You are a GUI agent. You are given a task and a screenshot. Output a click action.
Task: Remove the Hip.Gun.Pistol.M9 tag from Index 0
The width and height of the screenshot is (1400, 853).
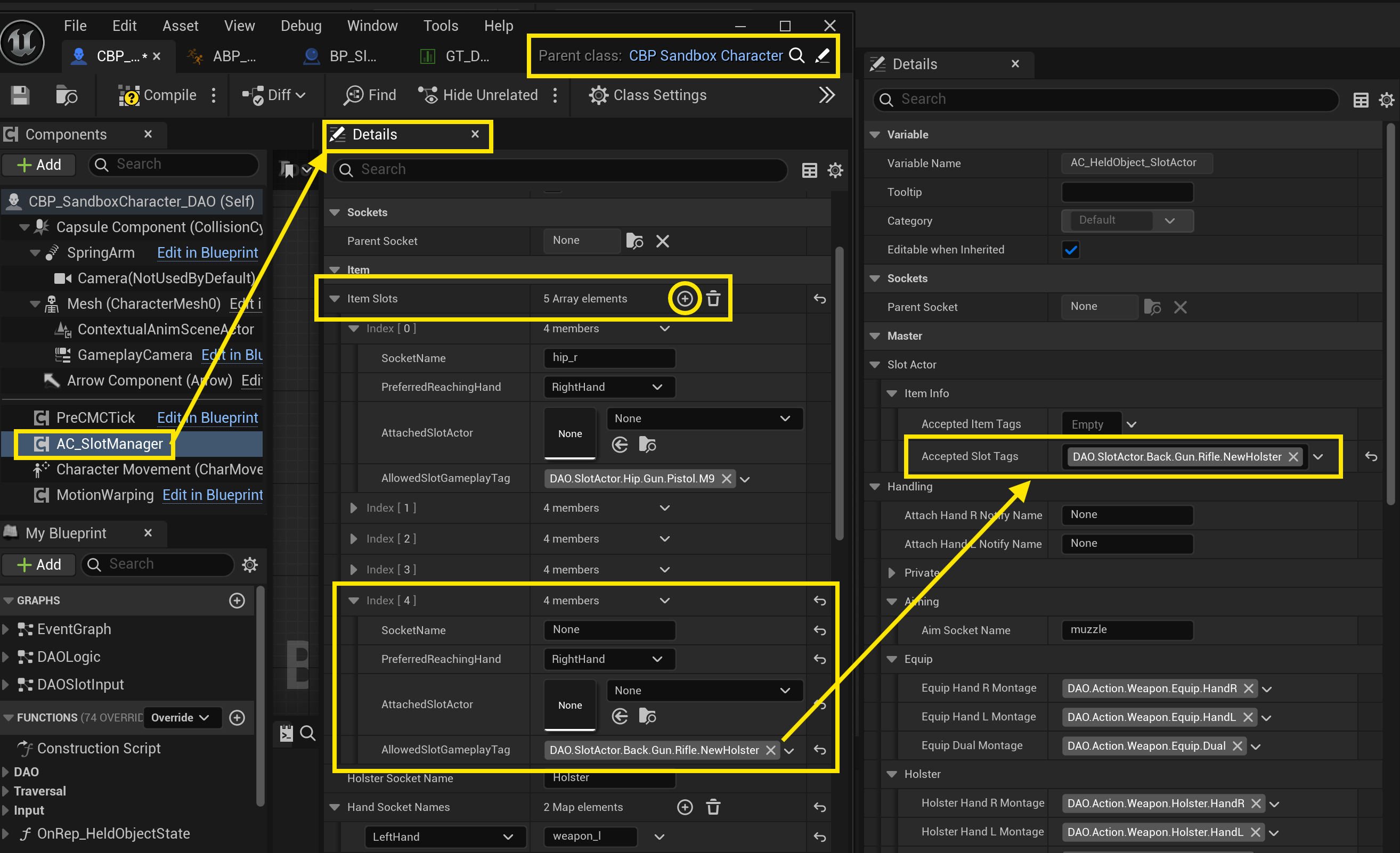pos(726,479)
